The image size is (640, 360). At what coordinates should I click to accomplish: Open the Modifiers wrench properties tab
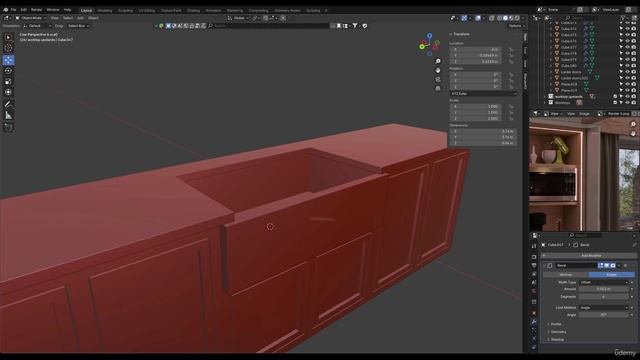534,322
